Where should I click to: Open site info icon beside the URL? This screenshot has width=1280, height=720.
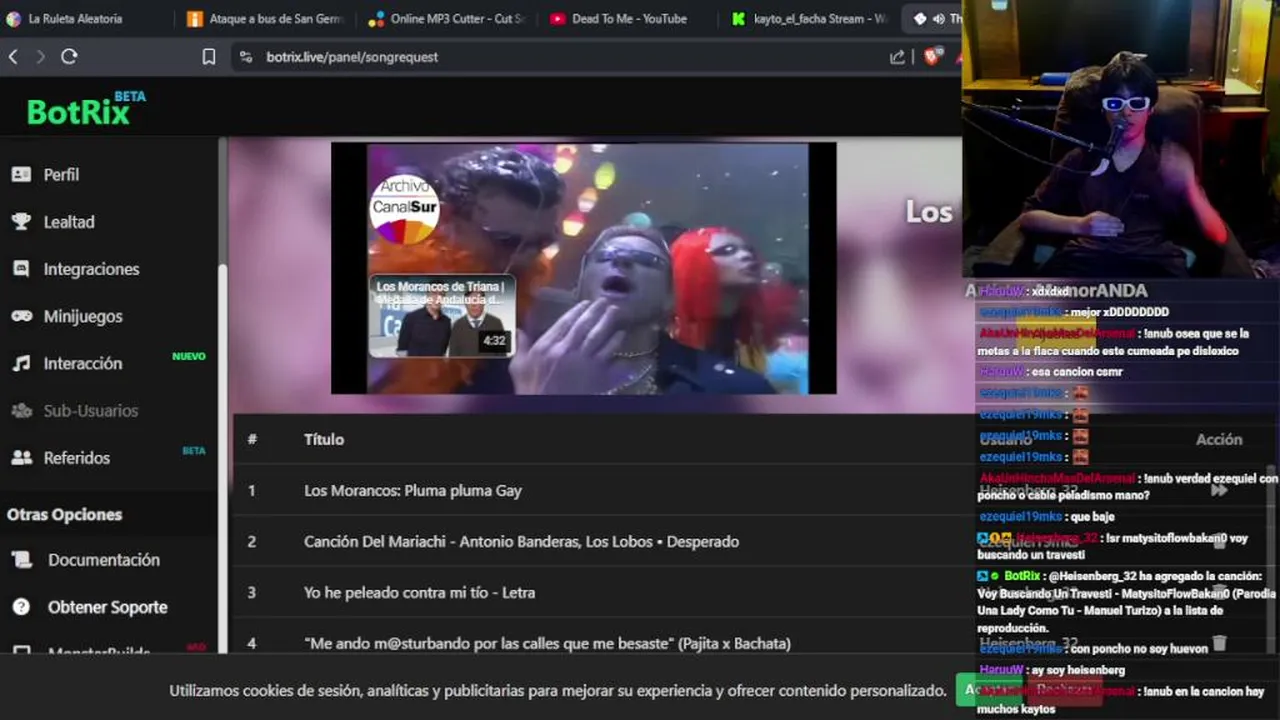pos(246,57)
